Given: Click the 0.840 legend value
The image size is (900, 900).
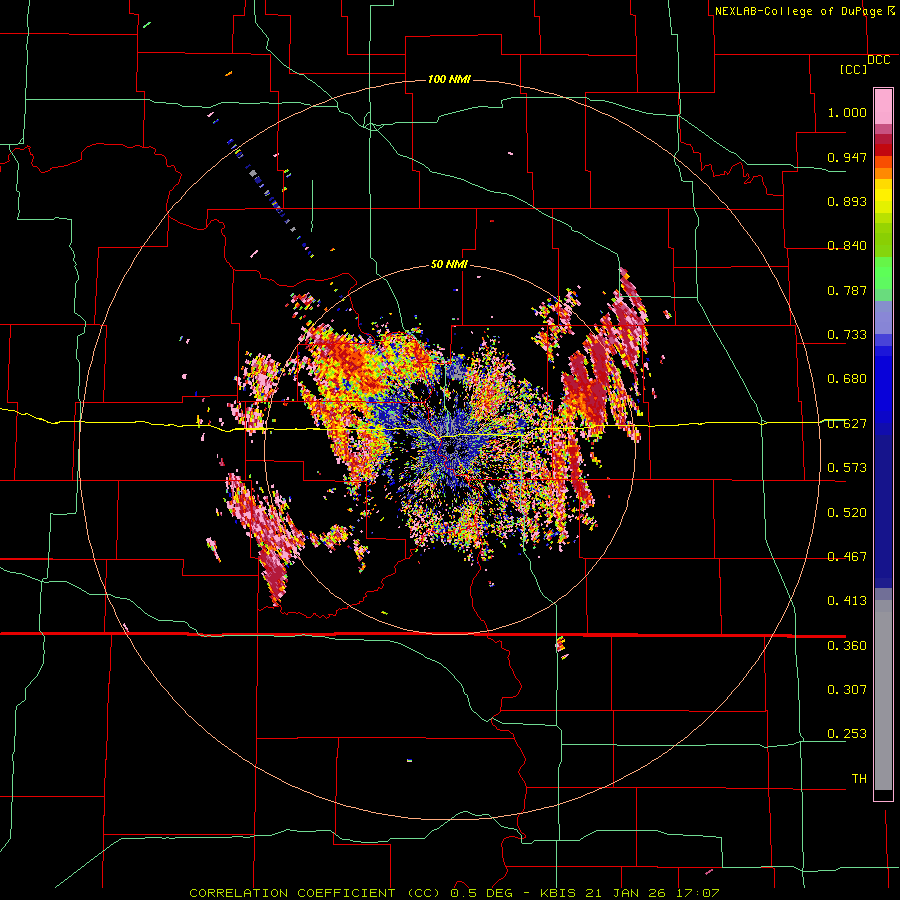Looking at the screenshot, I should [847, 246].
